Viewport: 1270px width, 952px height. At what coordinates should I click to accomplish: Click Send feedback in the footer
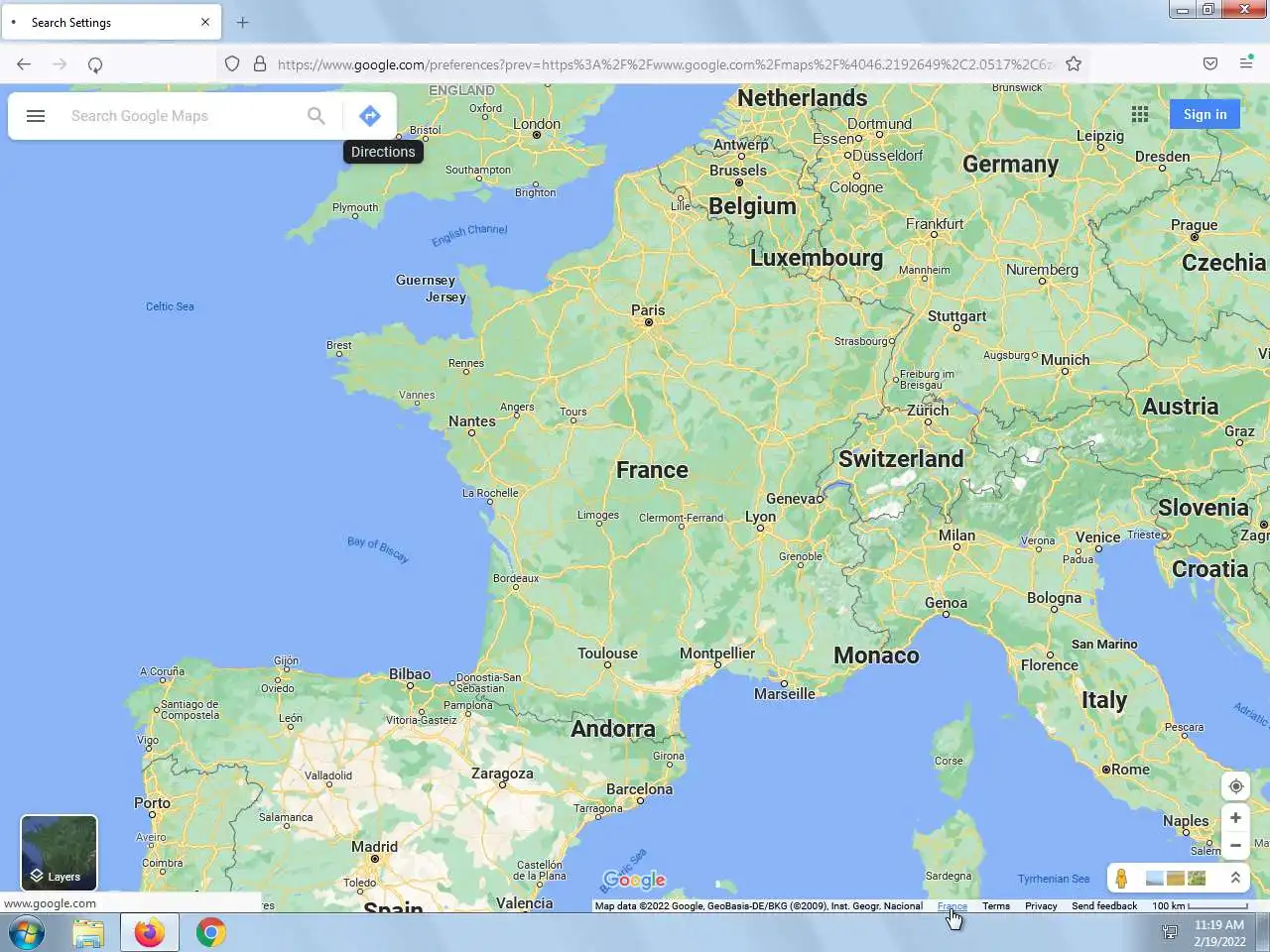(1104, 906)
